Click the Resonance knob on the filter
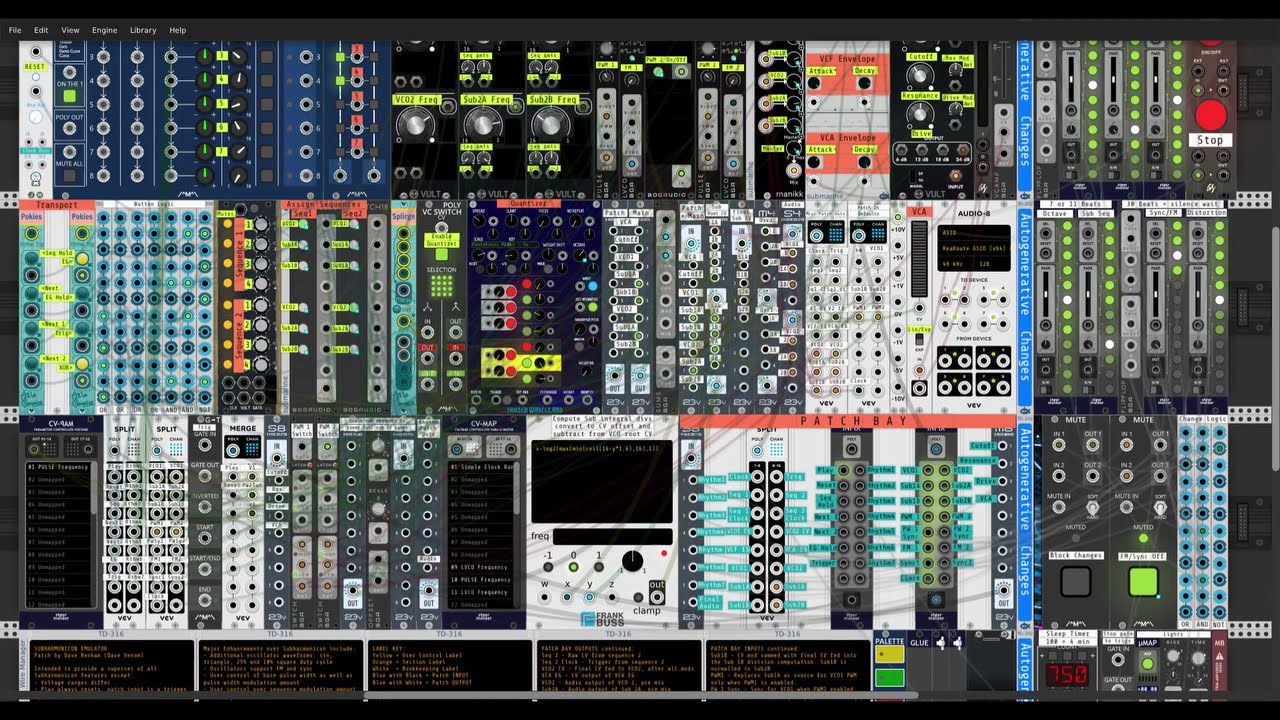This screenshot has height=720, width=1280. [921, 114]
